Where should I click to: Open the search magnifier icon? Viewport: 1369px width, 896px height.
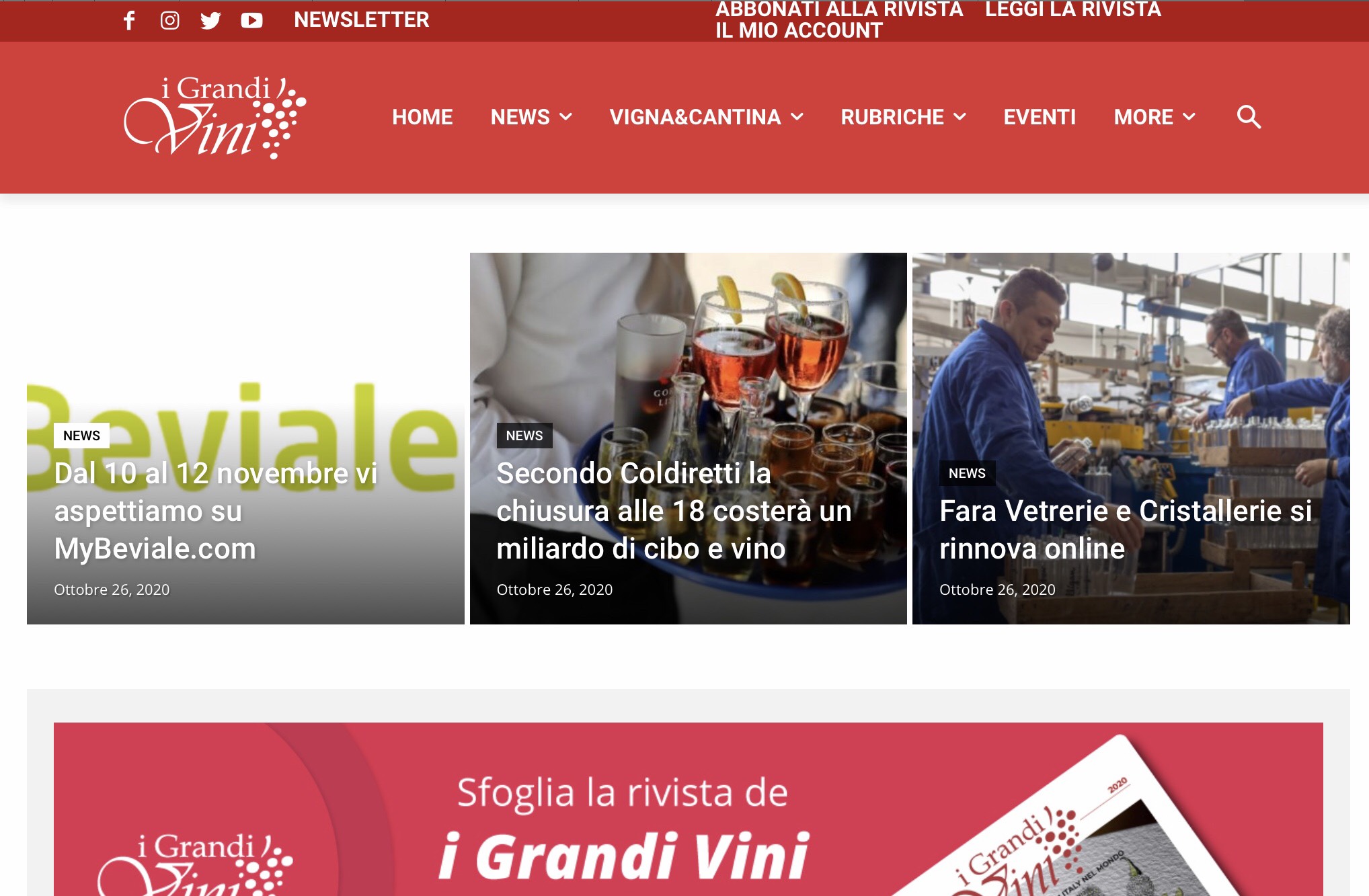1249,117
